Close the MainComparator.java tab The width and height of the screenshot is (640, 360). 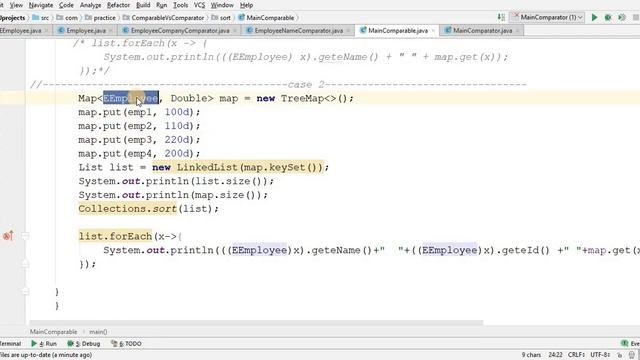tap(518, 31)
